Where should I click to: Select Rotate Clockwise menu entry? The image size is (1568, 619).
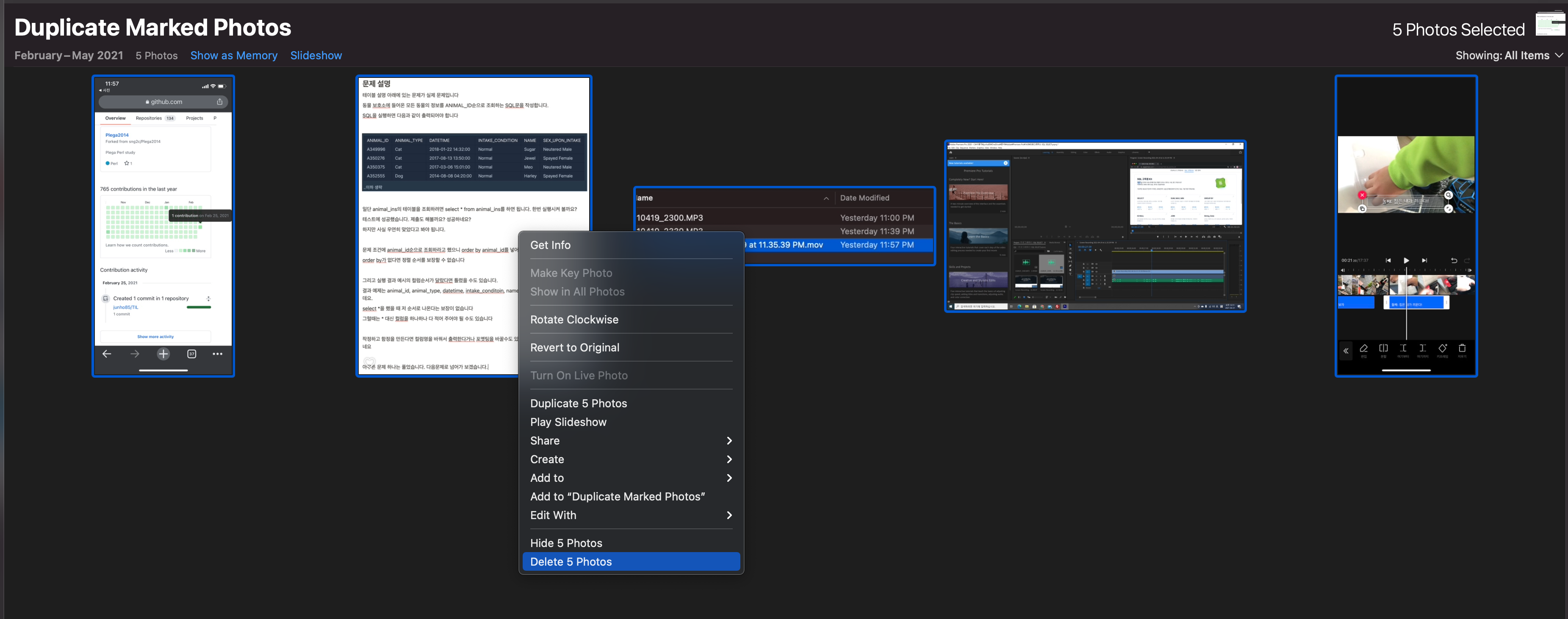[x=574, y=320]
